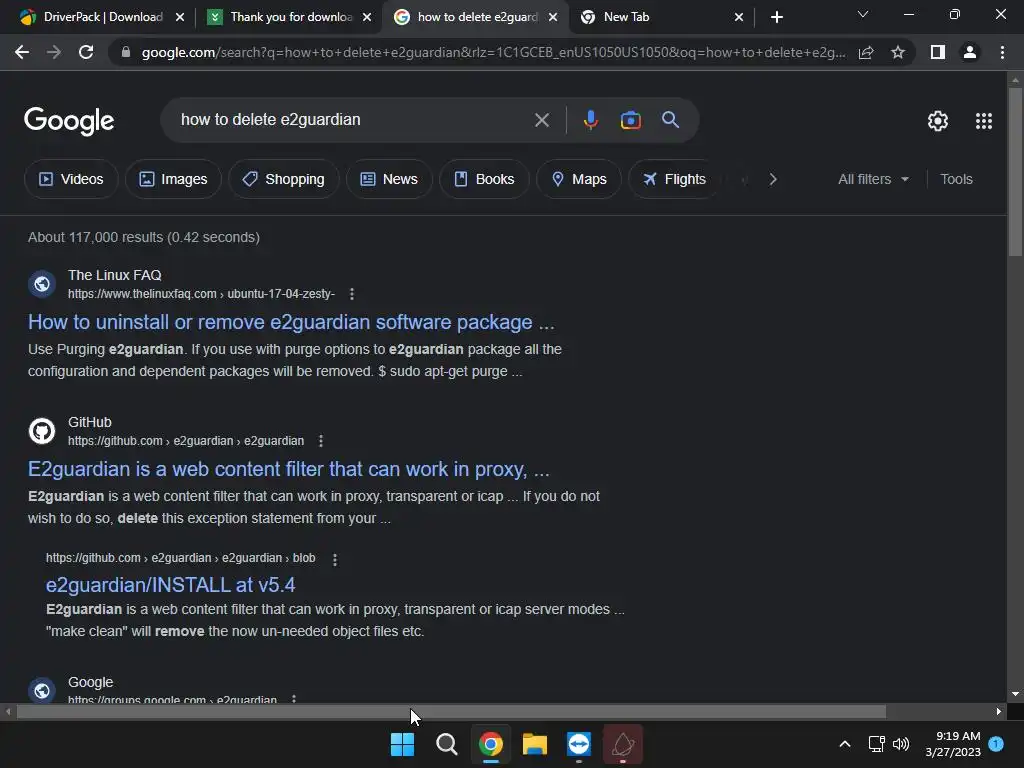This screenshot has height=768, width=1024.
Task: Filter results by Maps
Action: point(579,179)
